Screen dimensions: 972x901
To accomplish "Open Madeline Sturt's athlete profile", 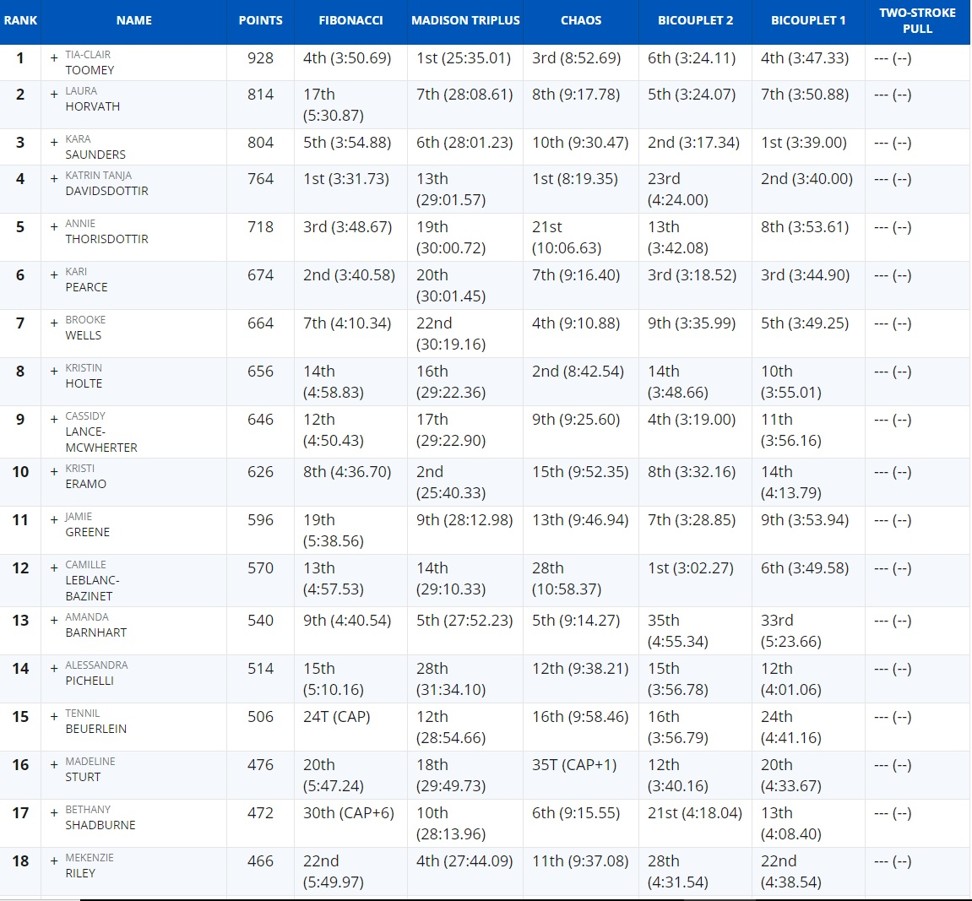I will pos(91,770).
